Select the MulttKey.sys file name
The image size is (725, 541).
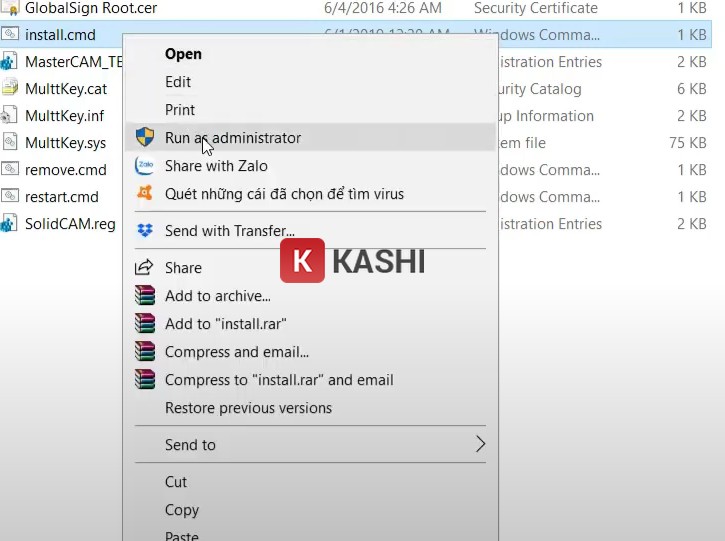[65, 143]
